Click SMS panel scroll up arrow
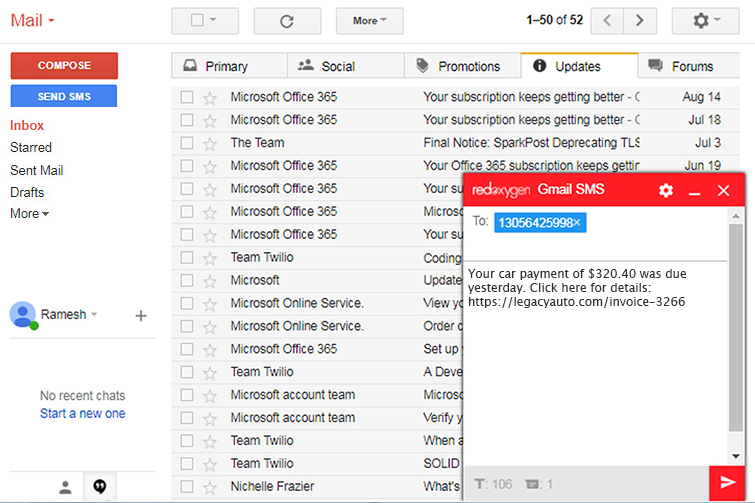 [x=735, y=216]
